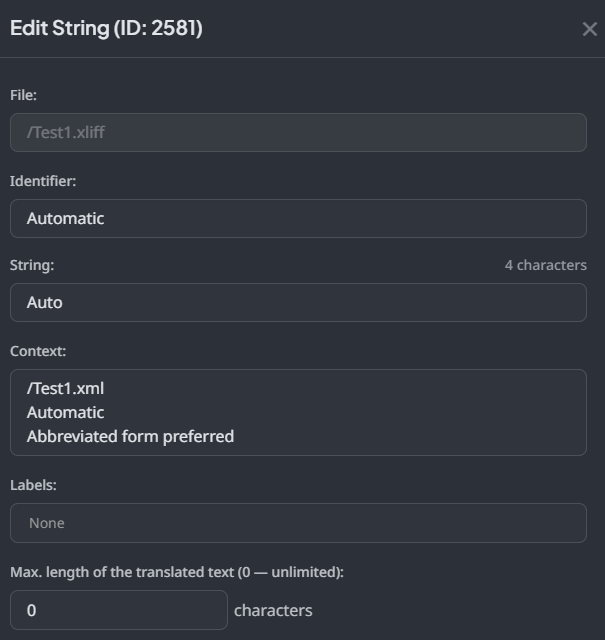
Task: Click into the String field containing Auto
Action: [x=298, y=302]
